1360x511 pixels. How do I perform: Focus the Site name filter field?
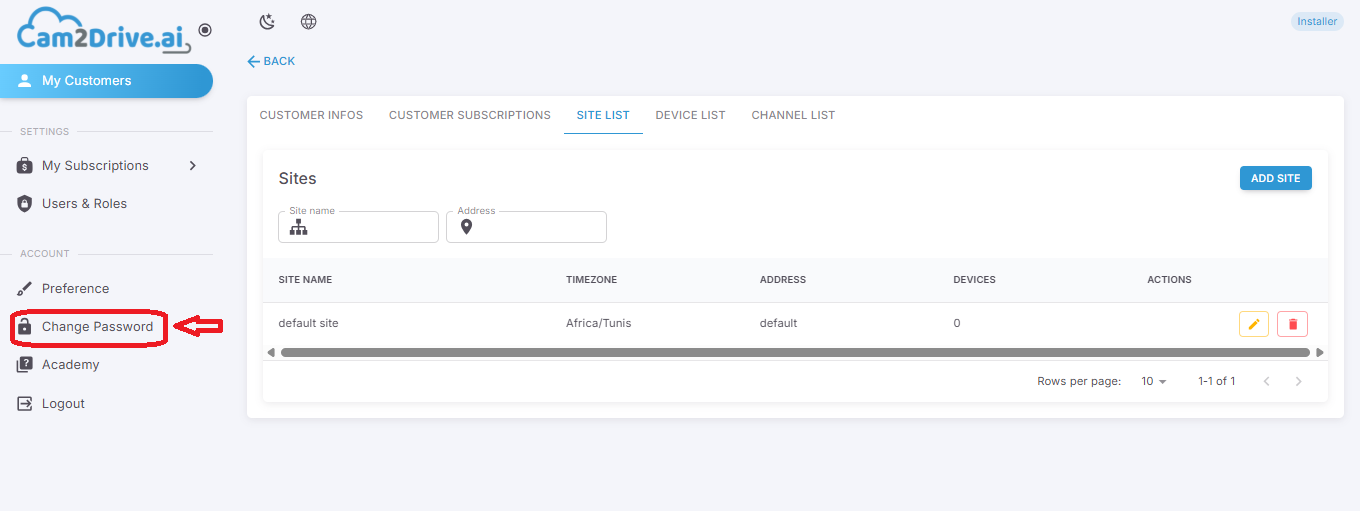tap(358, 227)
